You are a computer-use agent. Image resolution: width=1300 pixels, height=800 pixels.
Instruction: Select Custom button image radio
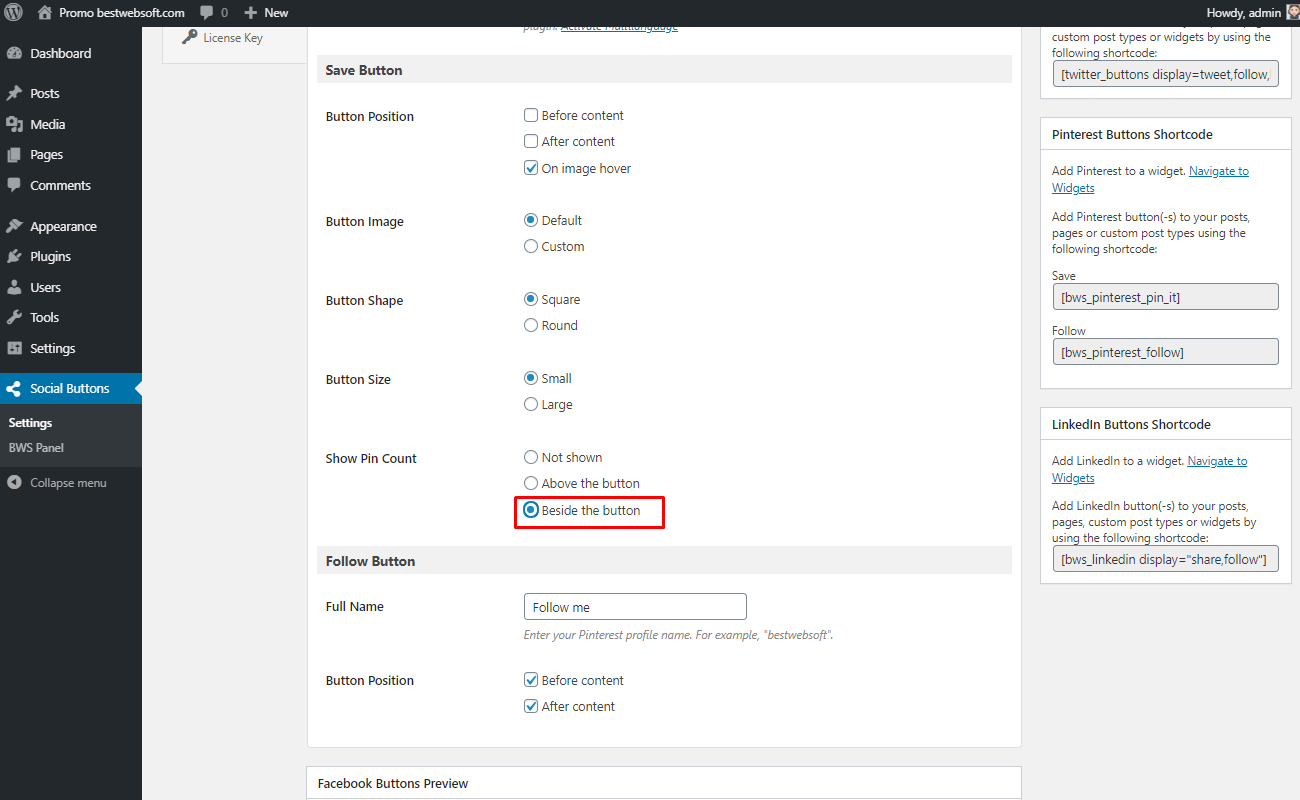point(531,246)
